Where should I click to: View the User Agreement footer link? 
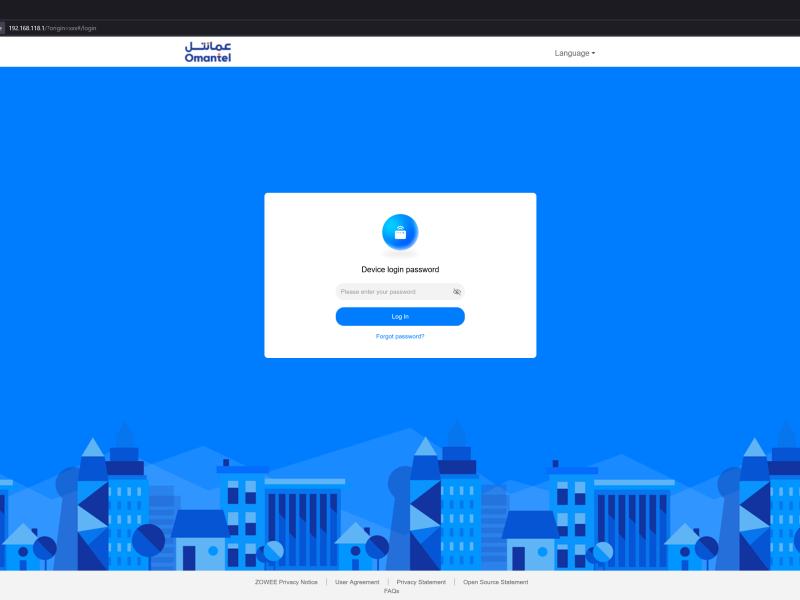pos(357,582)
